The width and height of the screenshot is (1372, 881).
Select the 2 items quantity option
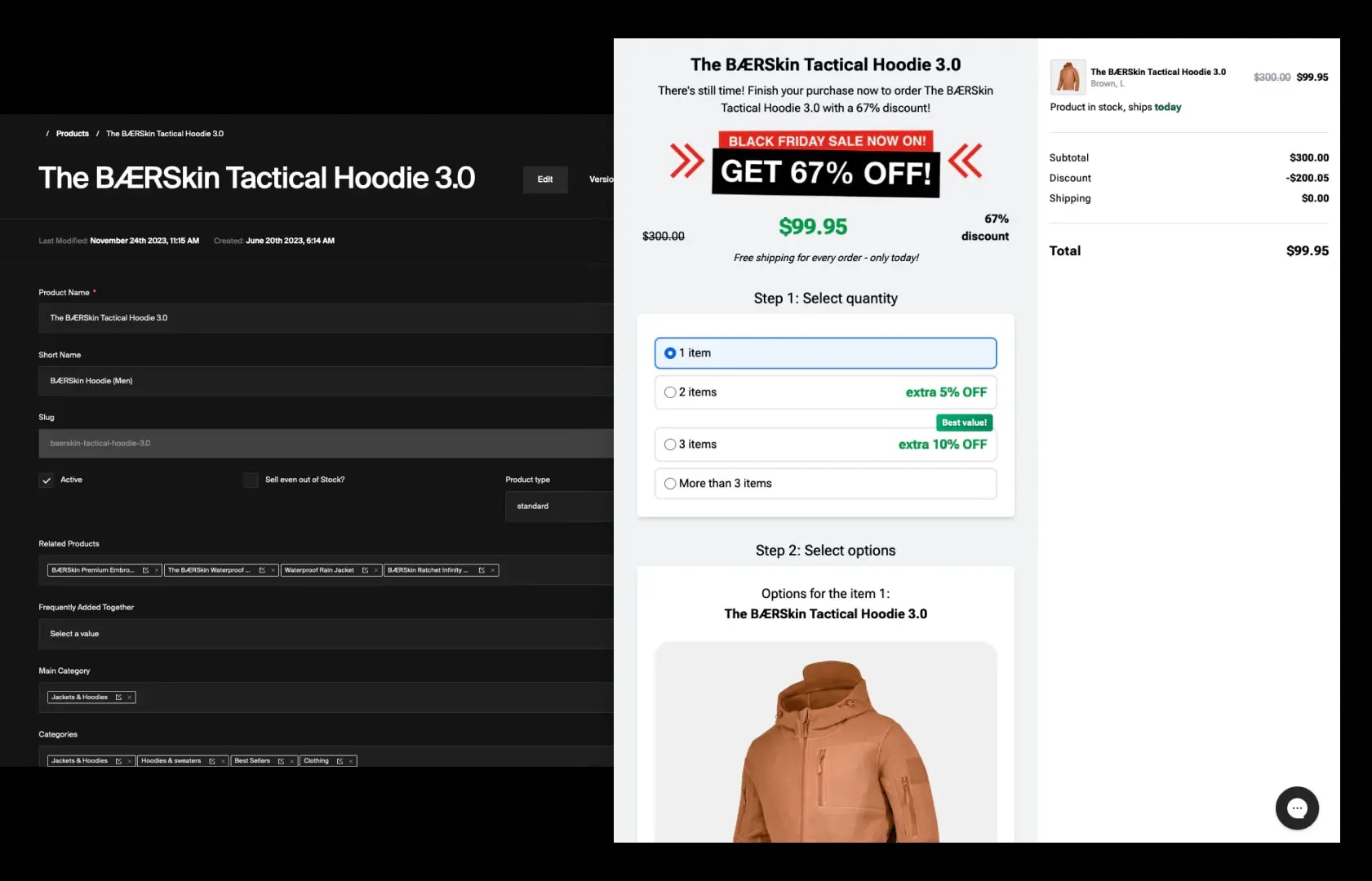[825, 392]
